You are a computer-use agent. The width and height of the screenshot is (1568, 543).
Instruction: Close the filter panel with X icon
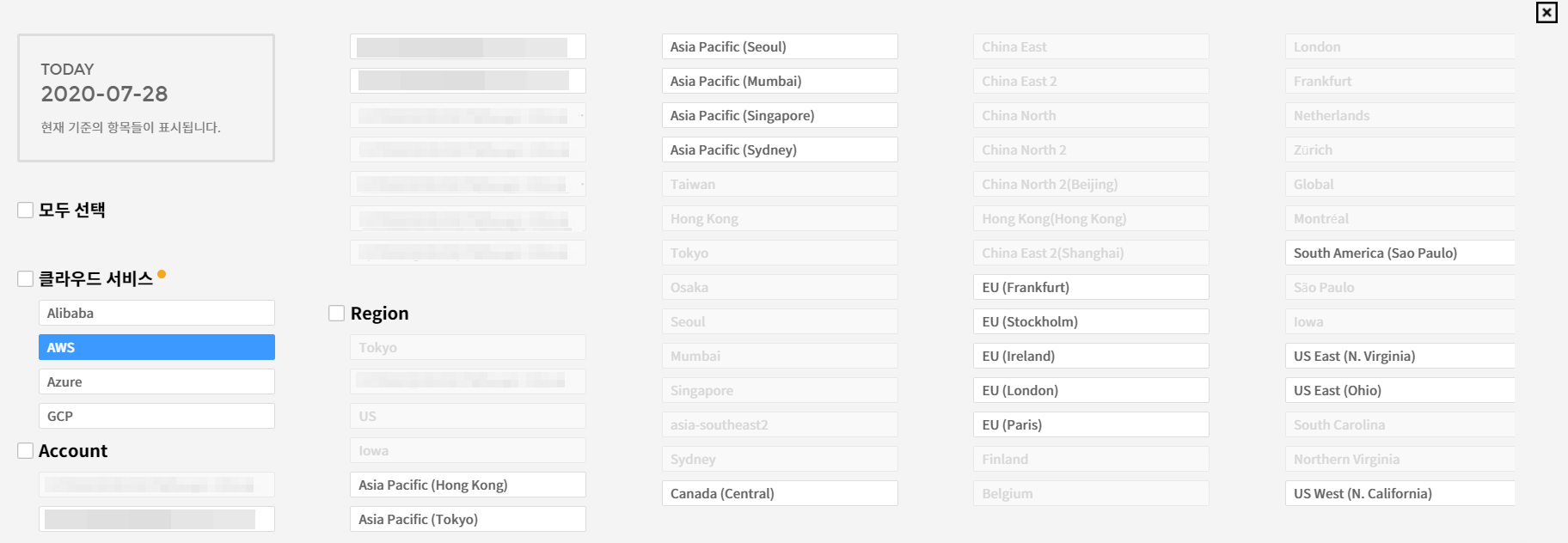(1547, 13)
